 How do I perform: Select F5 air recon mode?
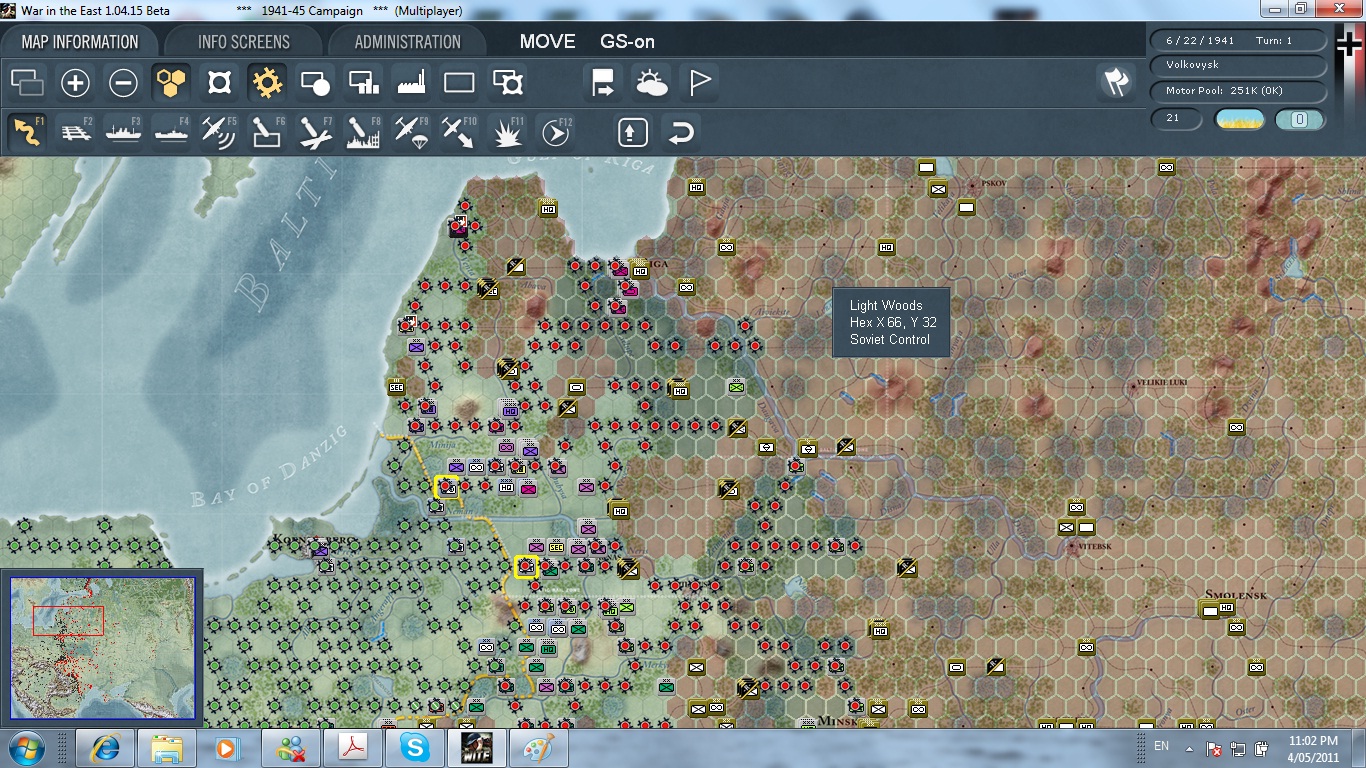(219, 132)
